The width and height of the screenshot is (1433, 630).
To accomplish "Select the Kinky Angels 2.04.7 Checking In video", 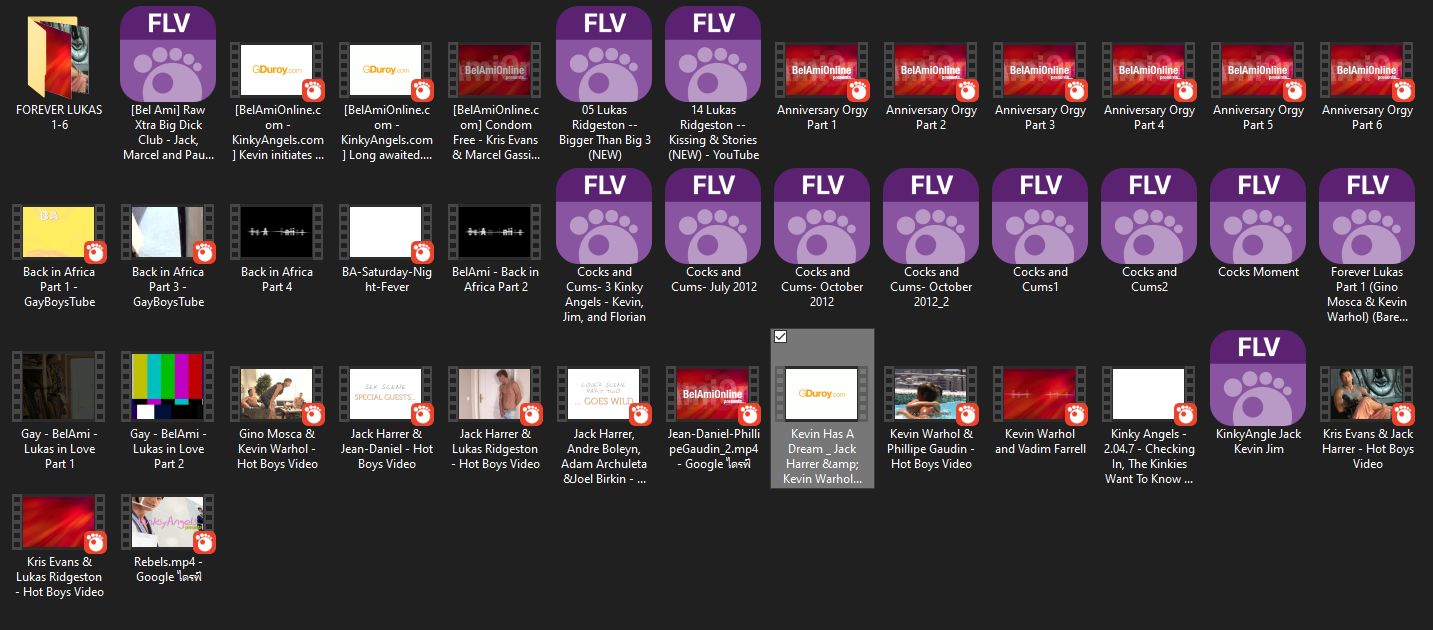I will (x=1149, y=394).
